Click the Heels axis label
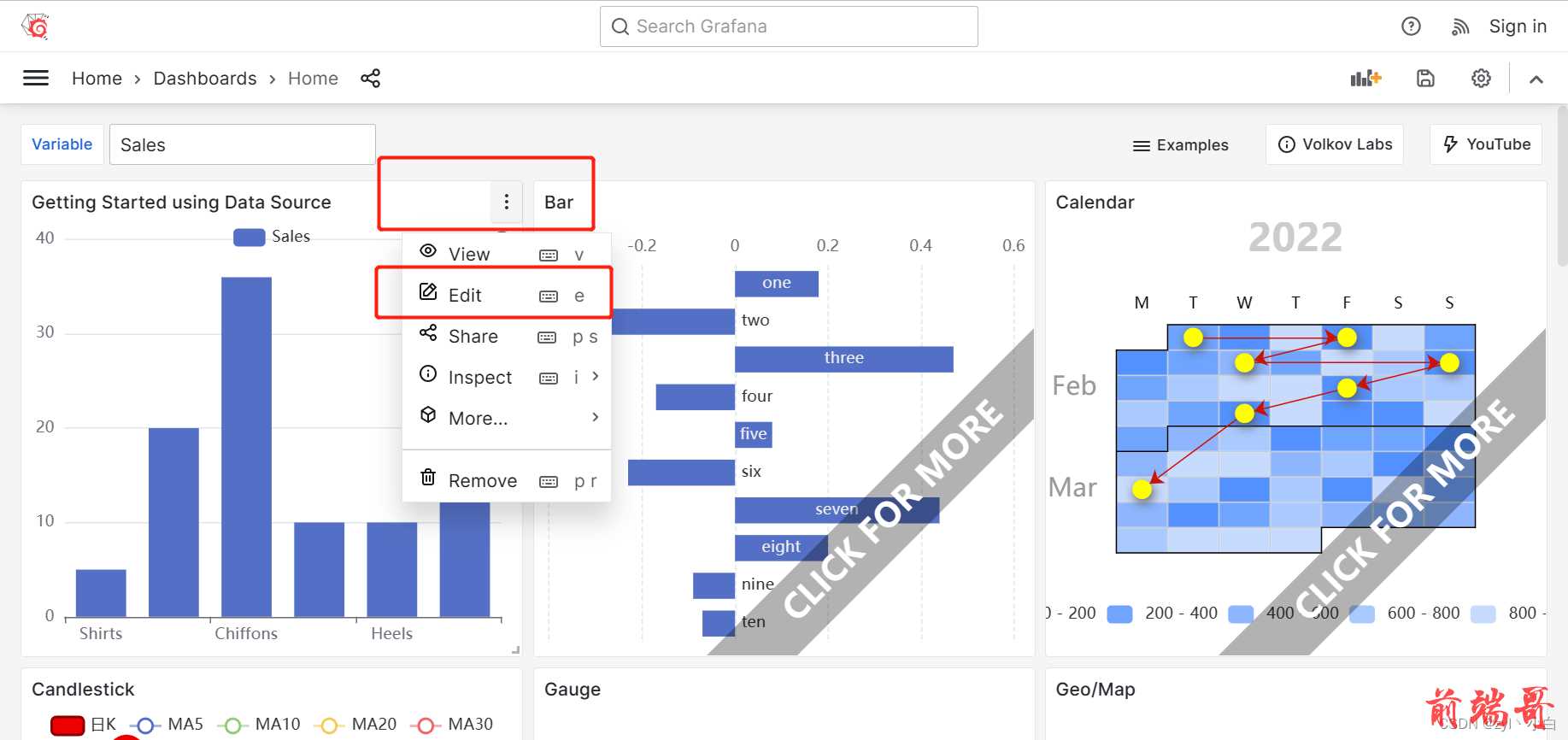1568x740 pixels. (x=392, y=633)
